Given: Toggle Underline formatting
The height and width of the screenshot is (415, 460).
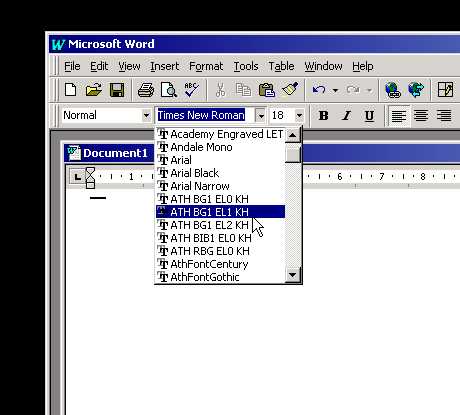Looking at the screenshot, I should coord(369,116).
